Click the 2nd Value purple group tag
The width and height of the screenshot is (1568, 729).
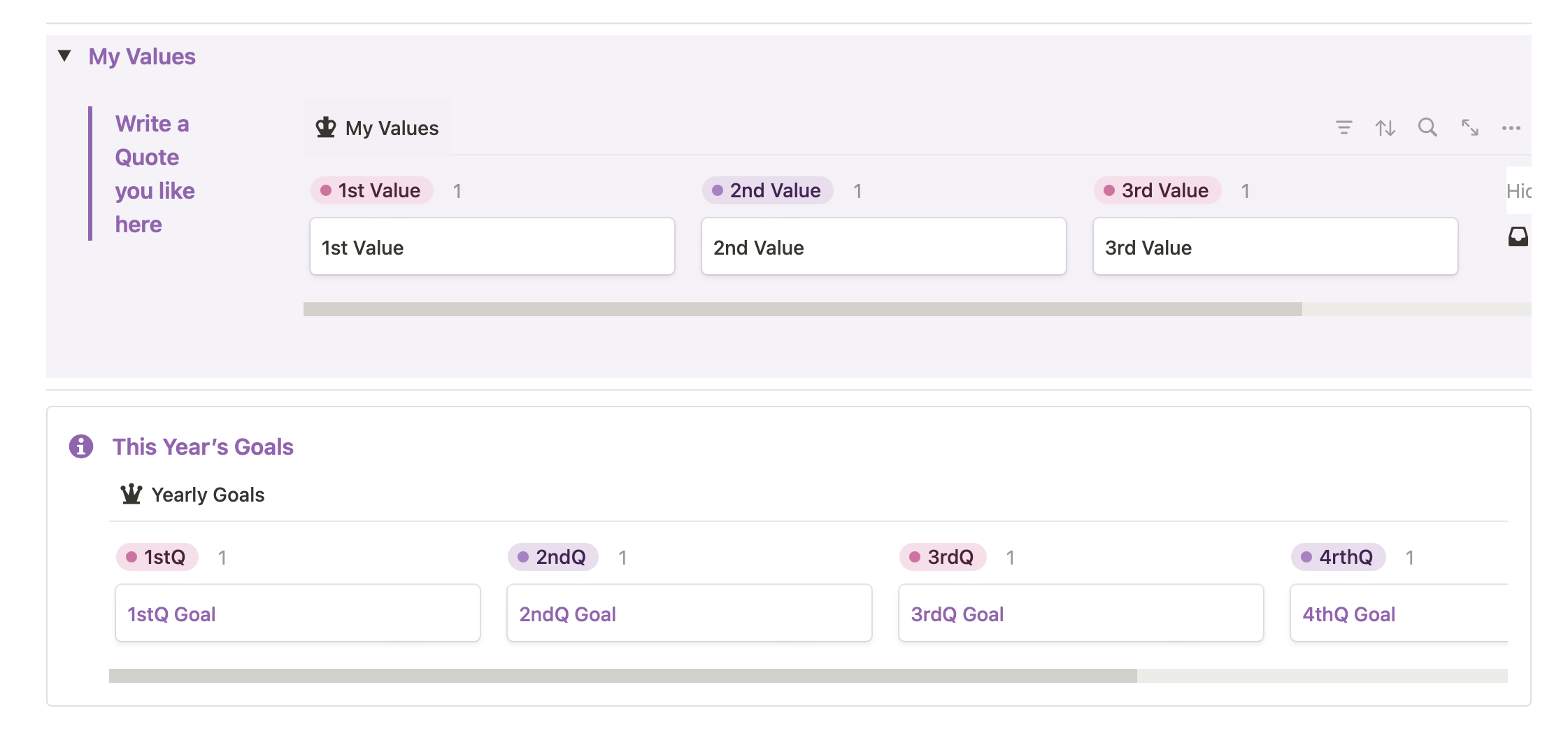(767, 190)
